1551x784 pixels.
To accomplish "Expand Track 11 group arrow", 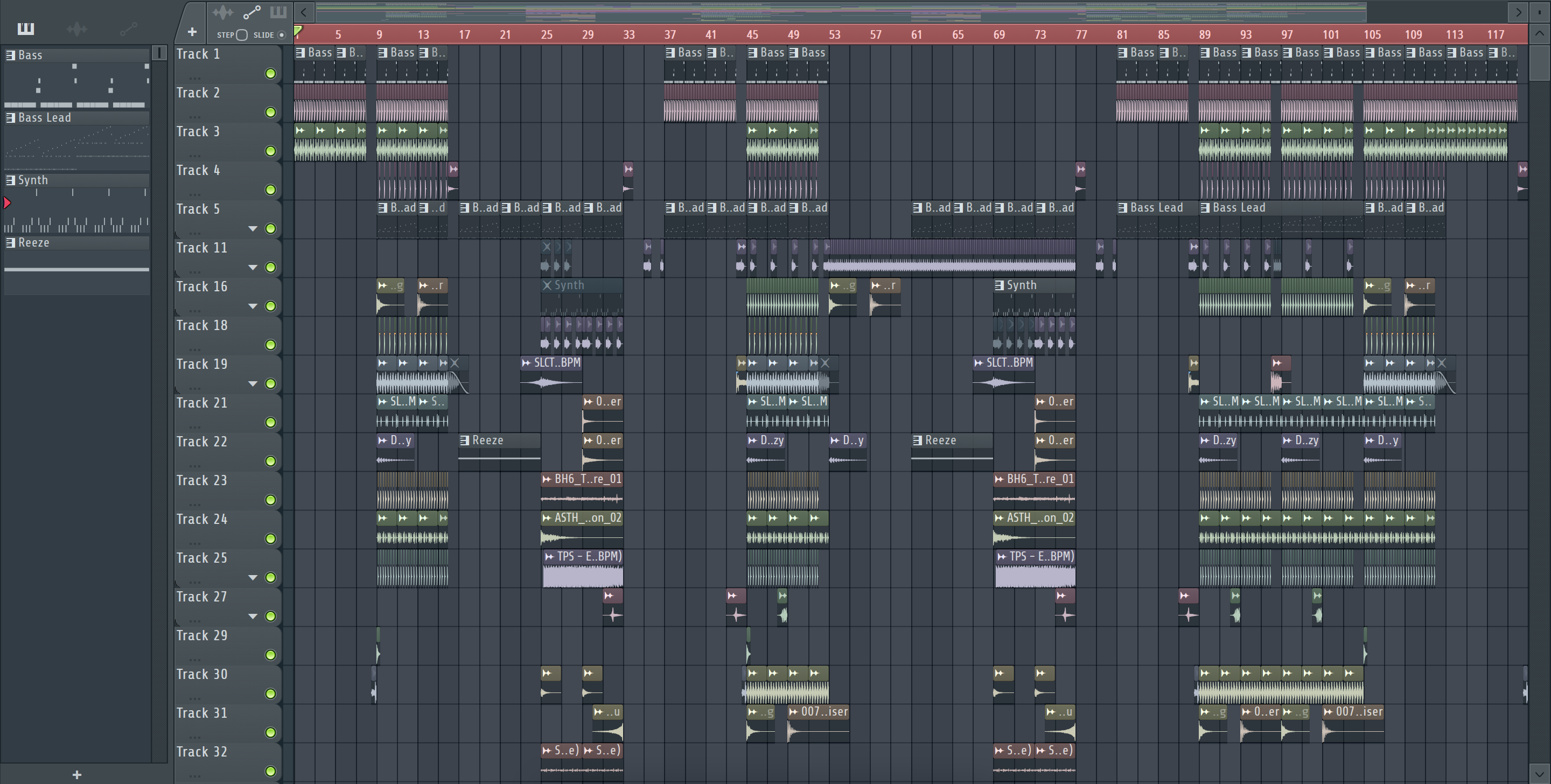I will click(253, 268).
